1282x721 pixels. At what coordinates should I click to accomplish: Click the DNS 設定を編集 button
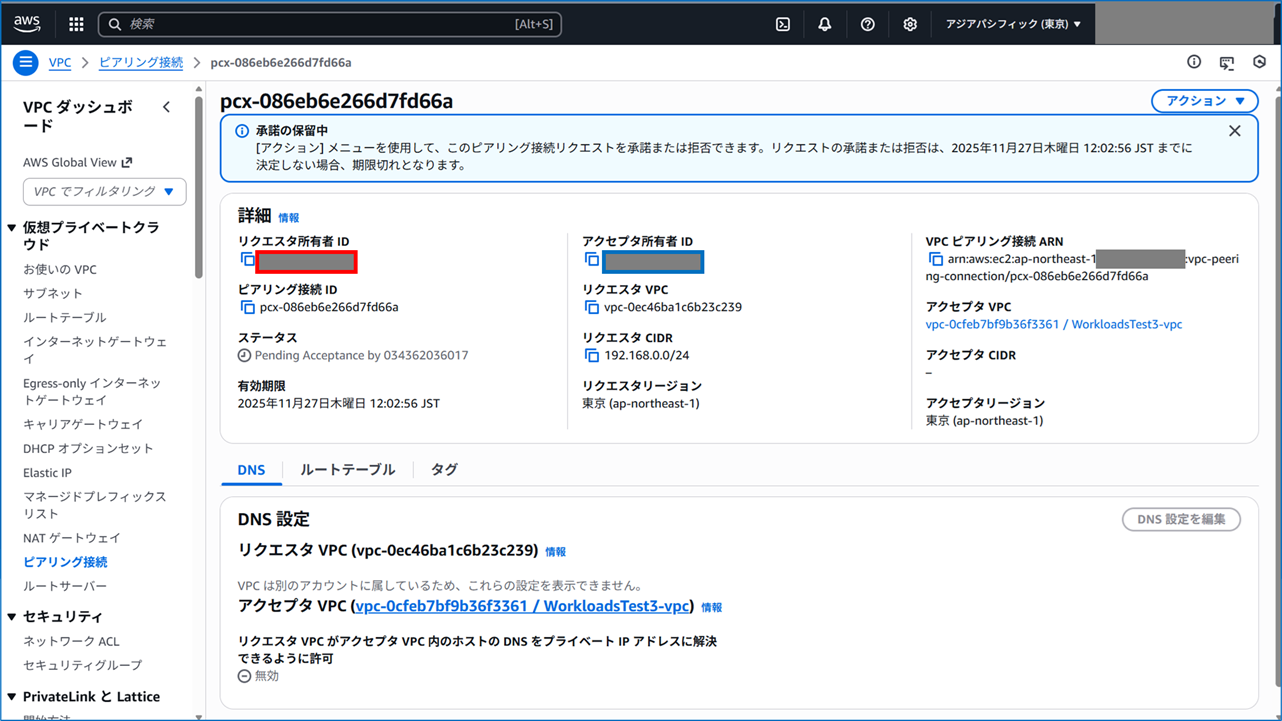click(1181, 519)
